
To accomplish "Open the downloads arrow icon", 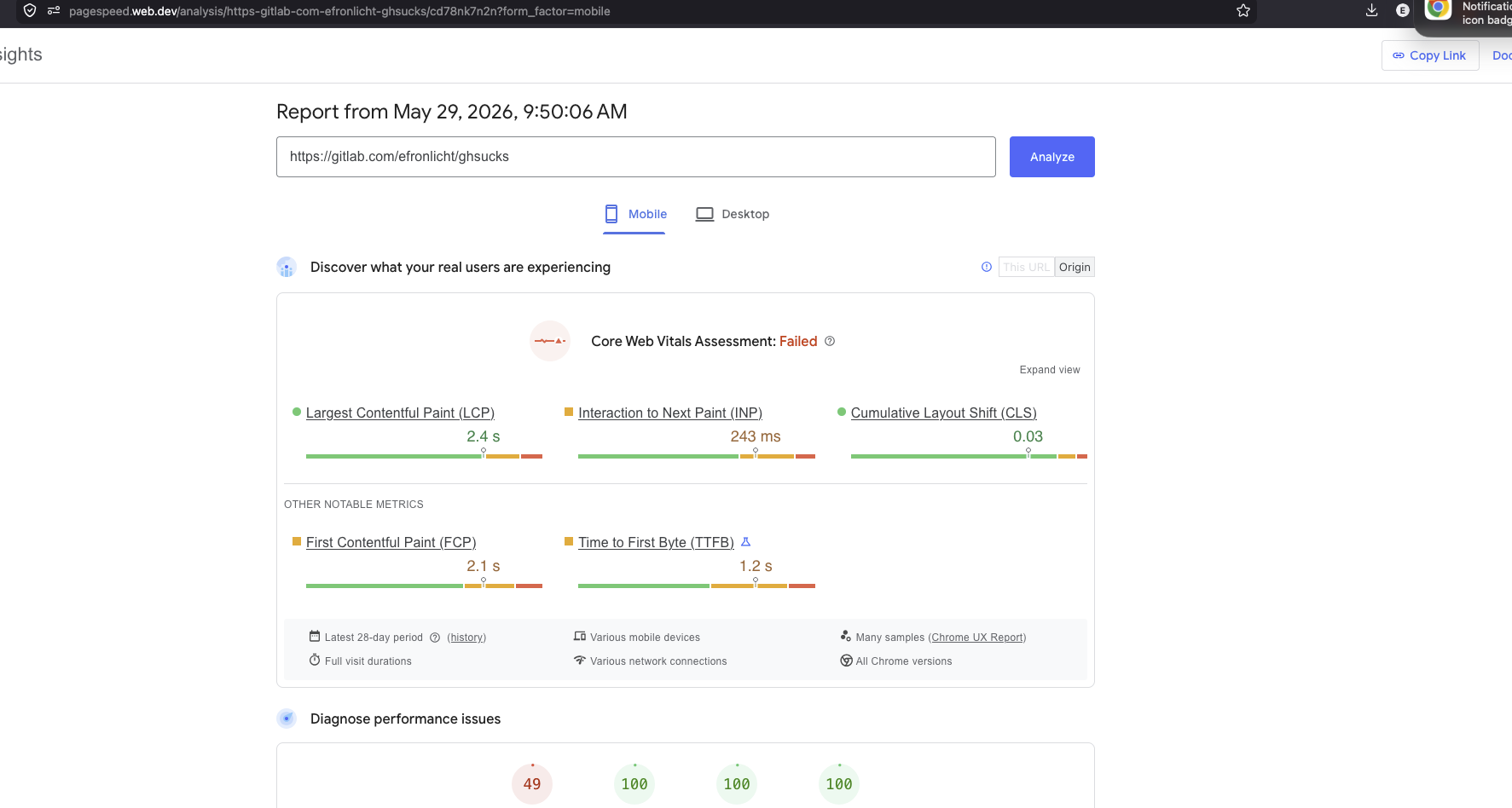I will point(1371,10).
